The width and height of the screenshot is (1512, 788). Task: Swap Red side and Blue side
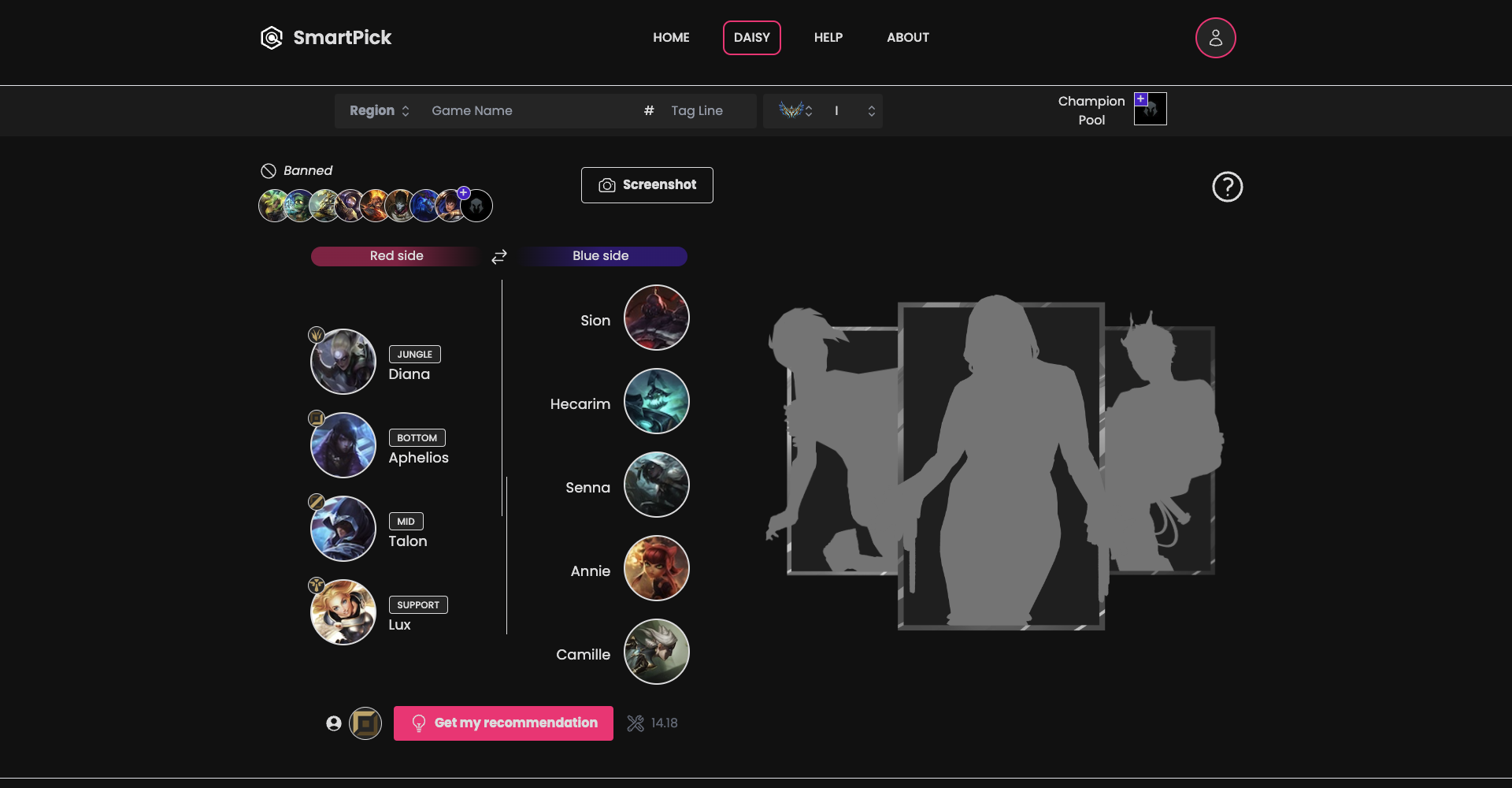coord(499,257)
